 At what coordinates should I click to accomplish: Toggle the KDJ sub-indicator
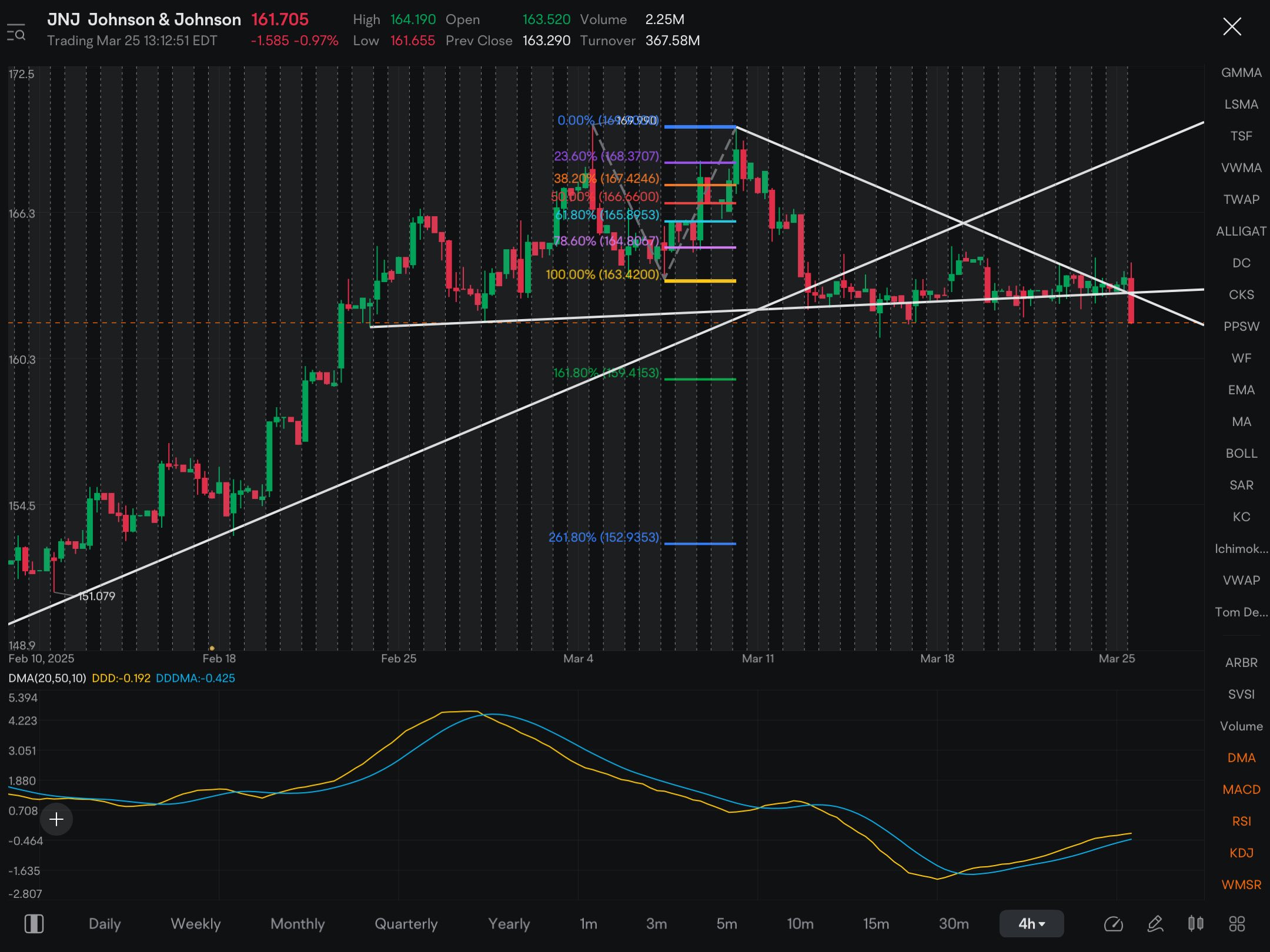[x=1241, y=853]
